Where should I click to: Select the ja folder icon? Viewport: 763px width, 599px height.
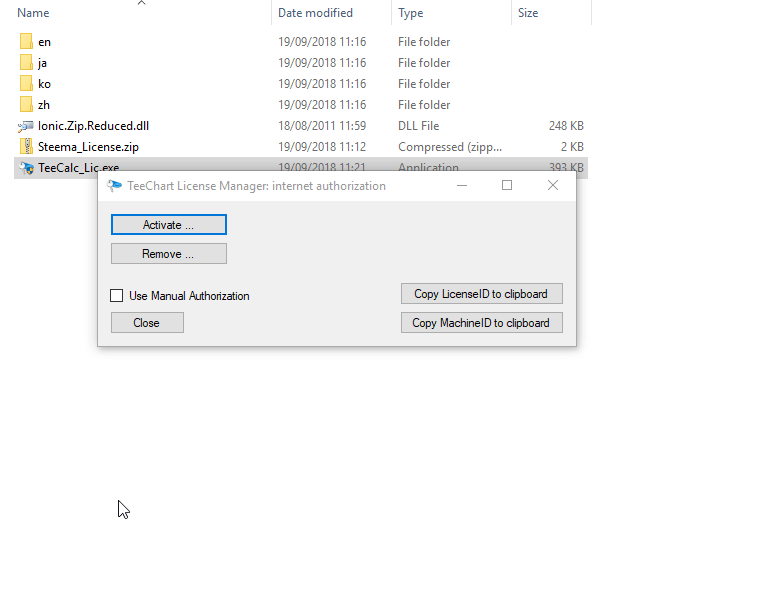point(26,63)
